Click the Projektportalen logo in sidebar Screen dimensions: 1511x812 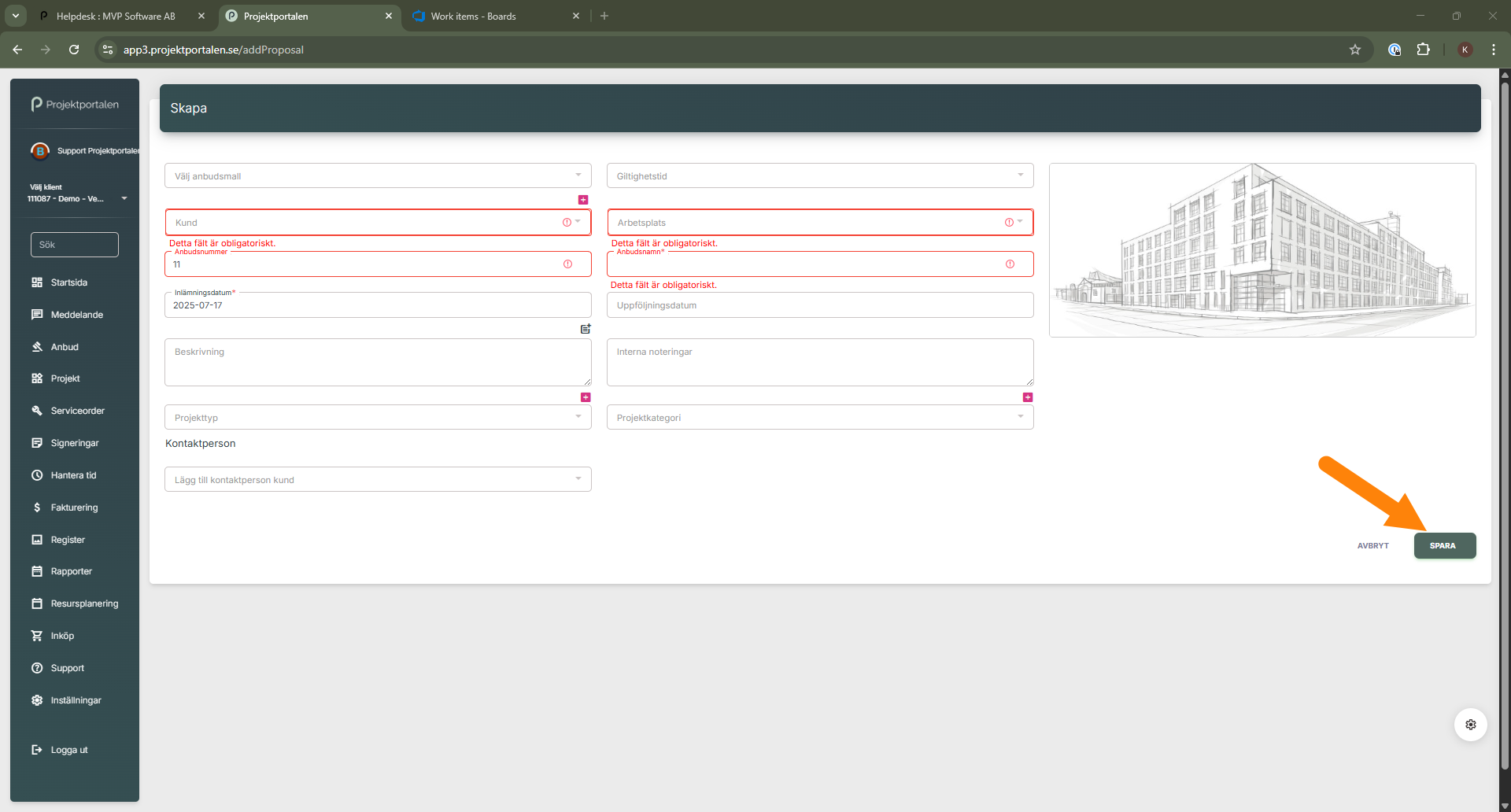[75, 104]
